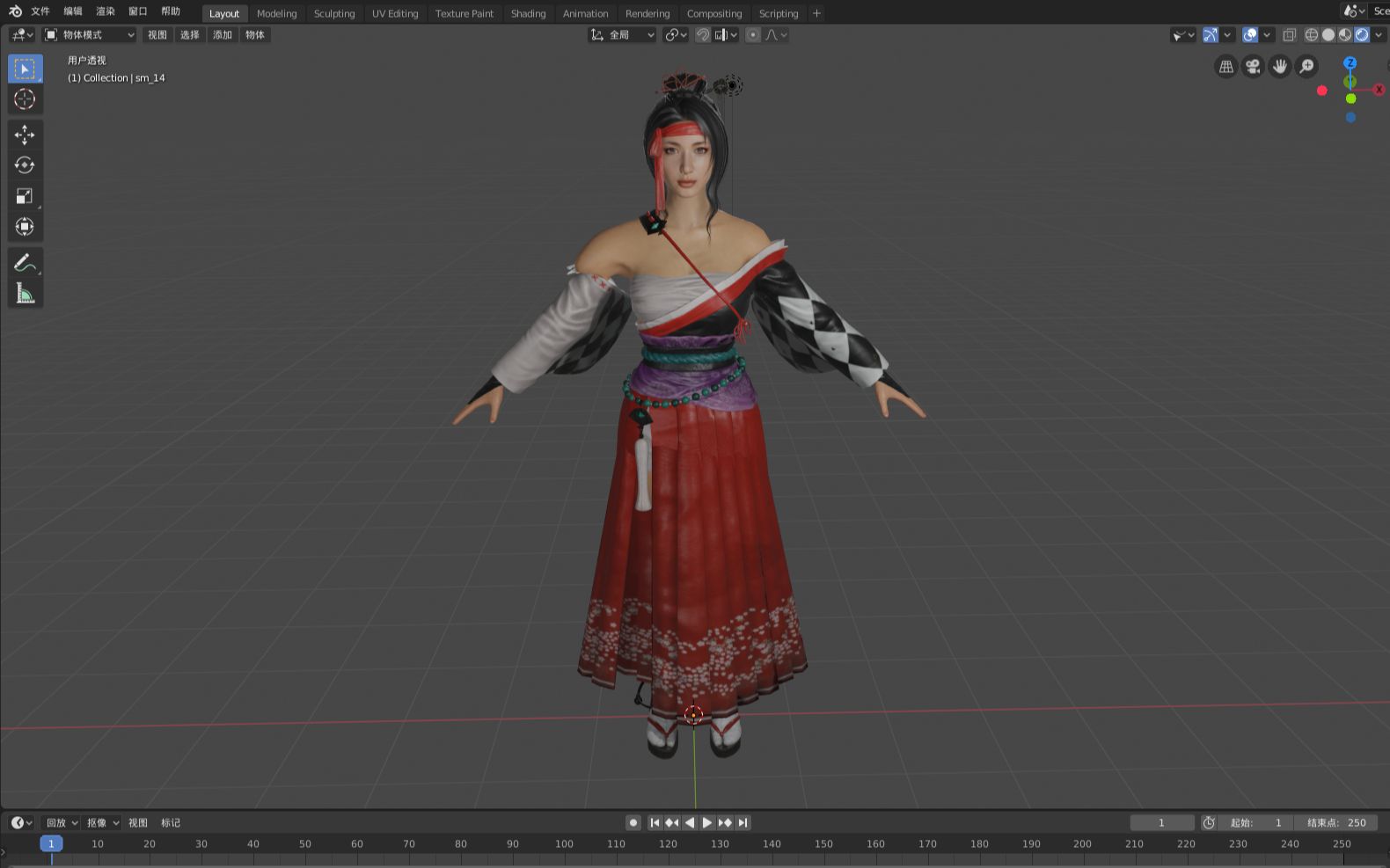Open the editor type dropdown in viewport header
This screenshot has width=1390, height=868.
point(22,35)
